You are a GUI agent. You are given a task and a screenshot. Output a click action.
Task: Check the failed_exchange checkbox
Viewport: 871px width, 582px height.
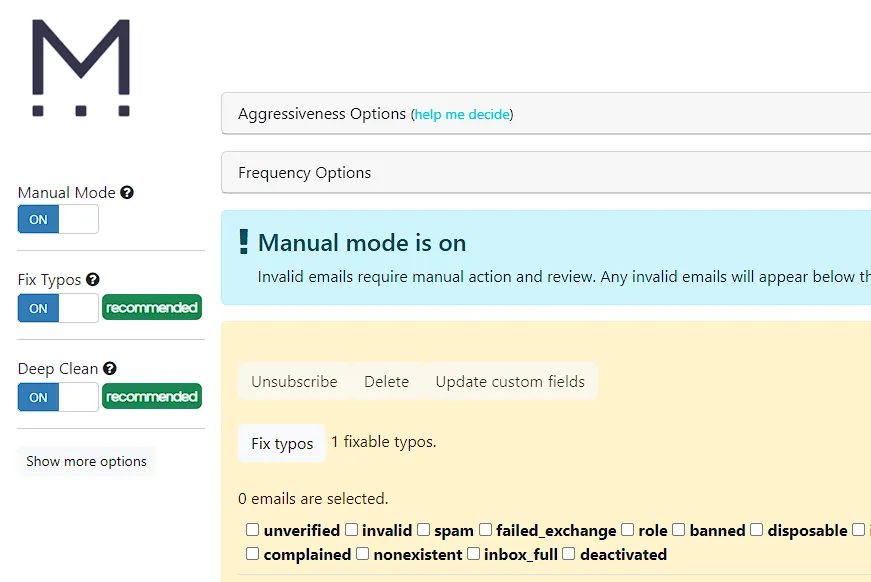[485, 530]
